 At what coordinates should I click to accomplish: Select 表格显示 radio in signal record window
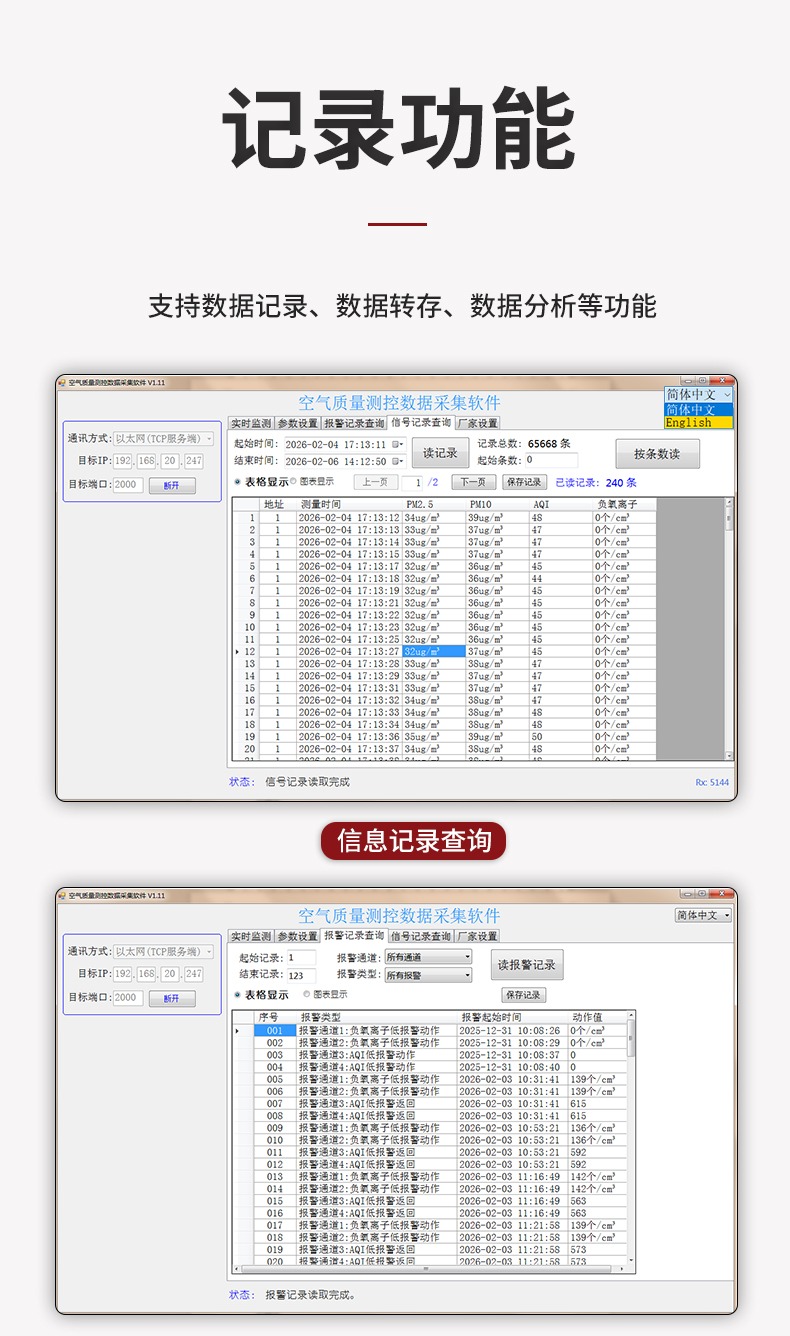(237, 482)
